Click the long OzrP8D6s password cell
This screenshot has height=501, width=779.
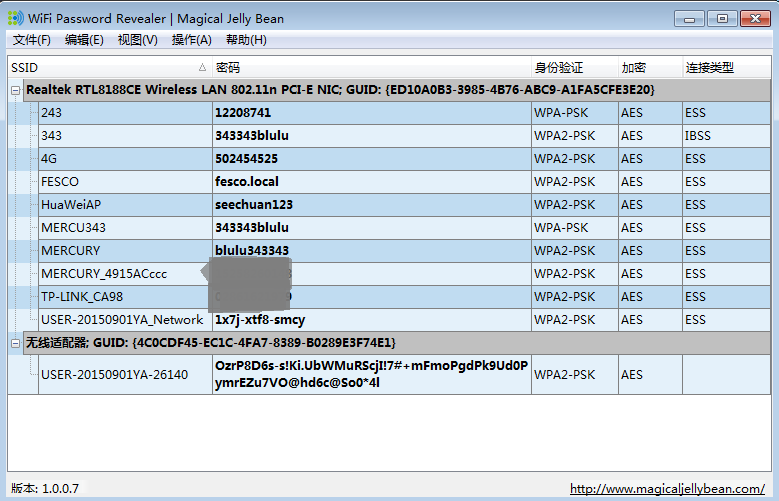pyautogui.click(x=372, y=374)
